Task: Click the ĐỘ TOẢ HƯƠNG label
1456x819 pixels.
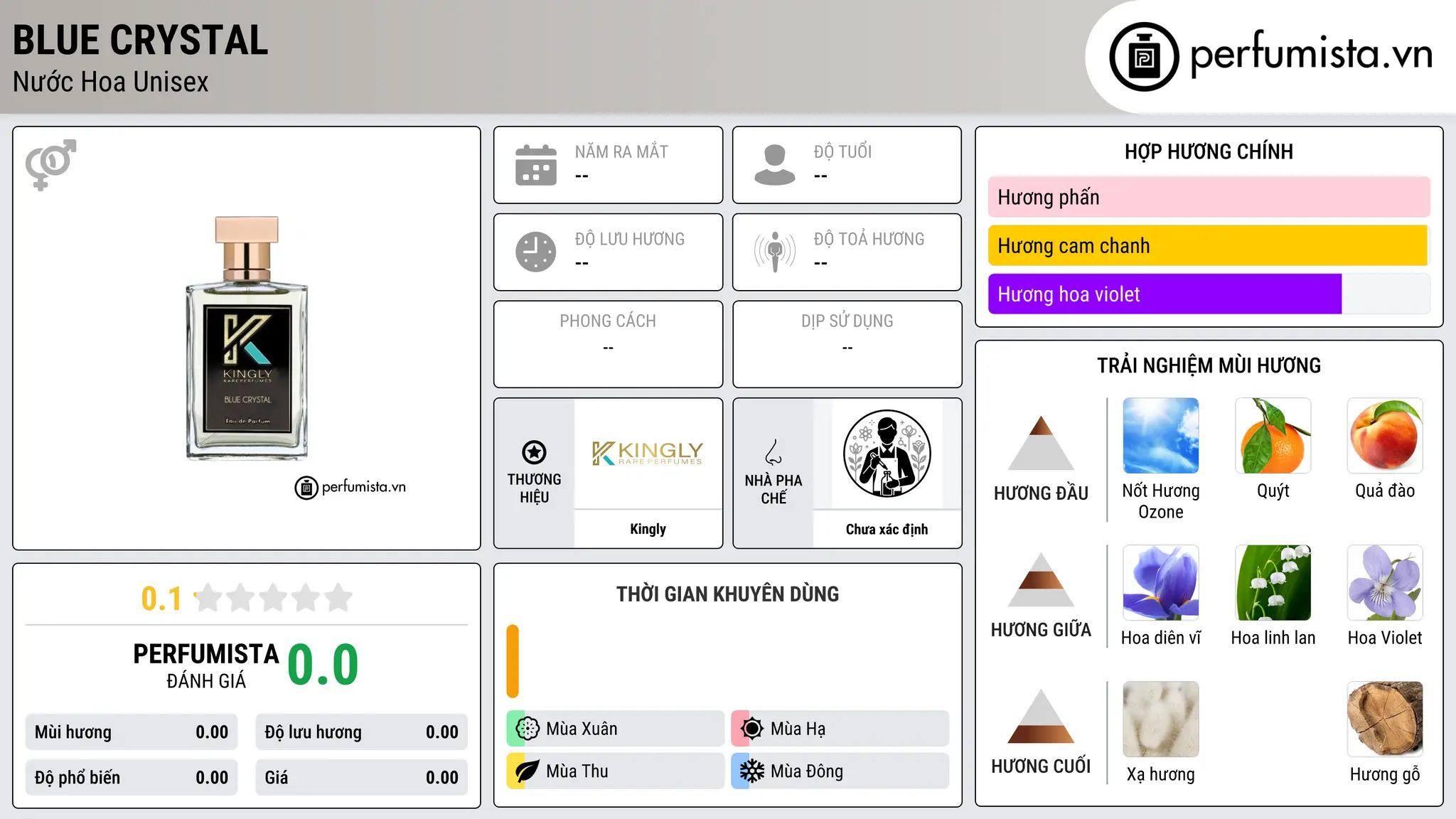Action: tap(869, 240)
